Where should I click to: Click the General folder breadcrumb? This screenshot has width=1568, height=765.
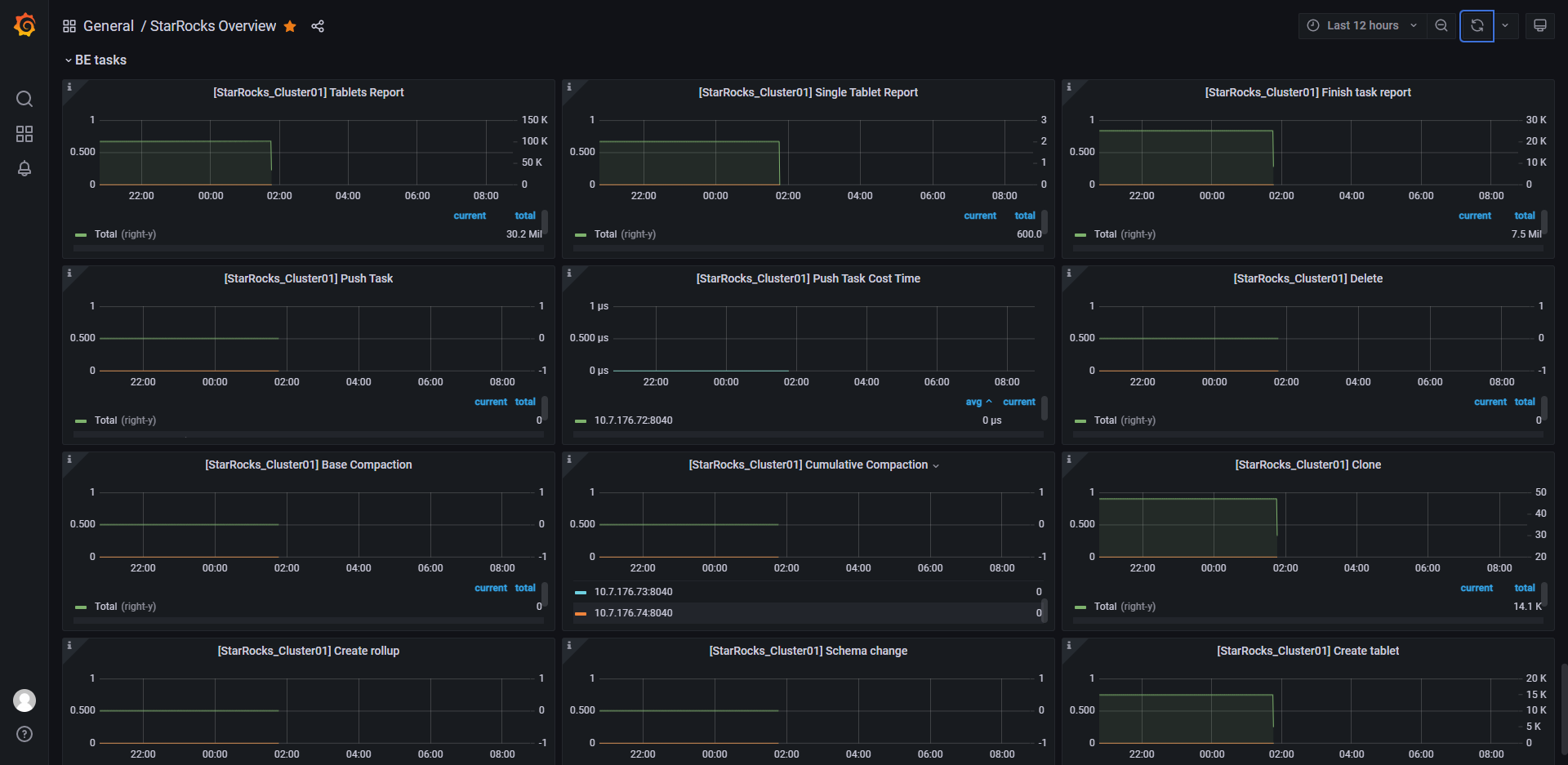[x=108, y=26]
